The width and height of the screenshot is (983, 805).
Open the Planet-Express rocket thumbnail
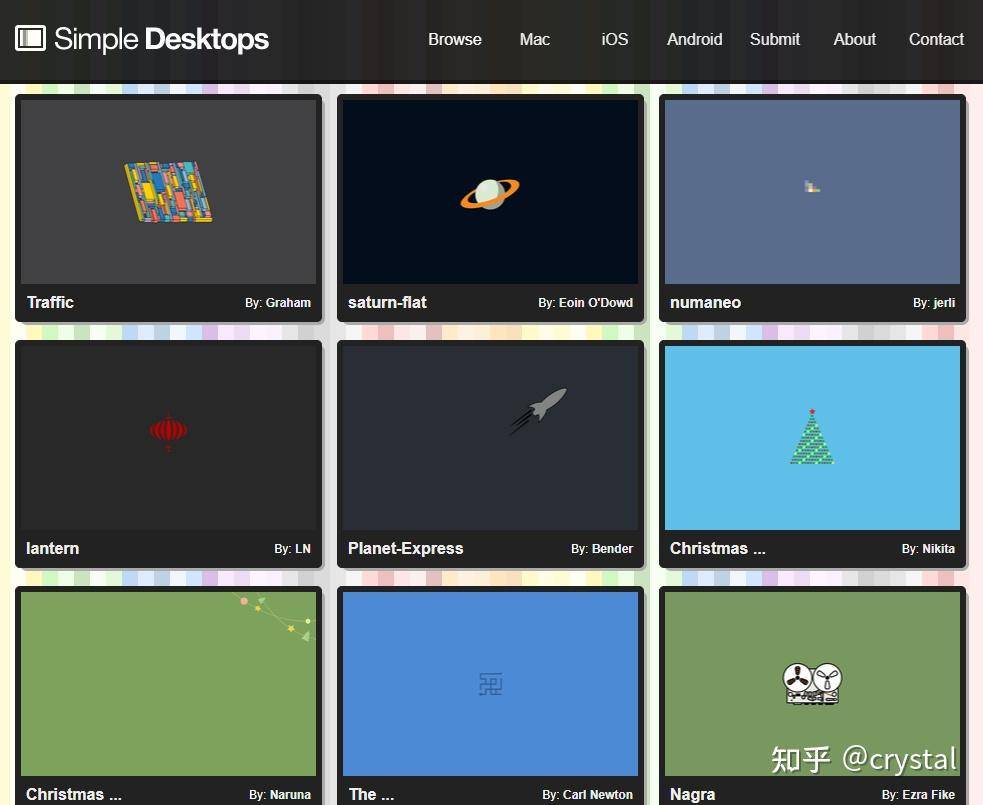pyautogui.click(x=490, y=438)
